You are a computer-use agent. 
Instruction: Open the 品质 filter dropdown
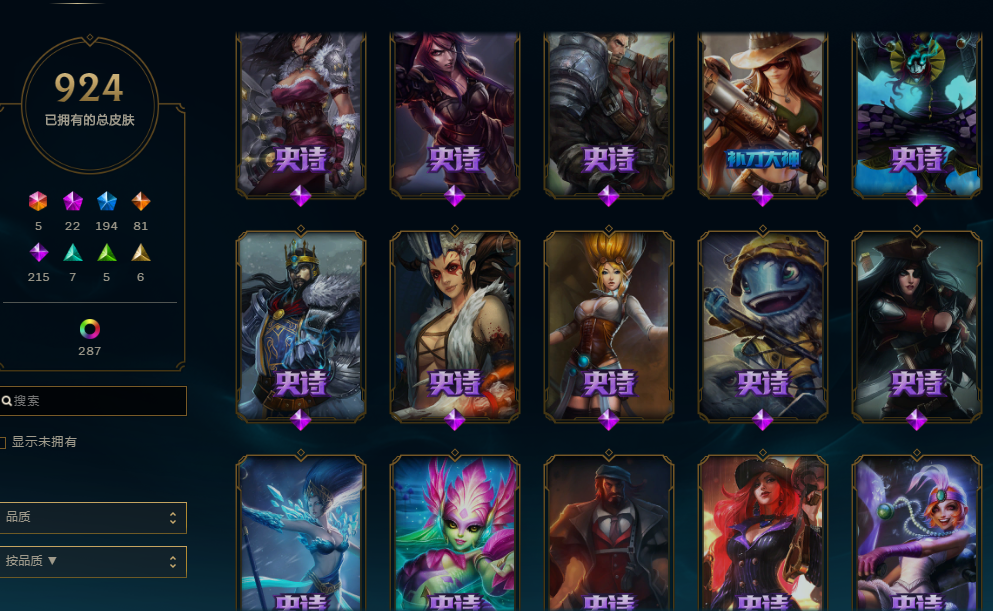(92, 518)
